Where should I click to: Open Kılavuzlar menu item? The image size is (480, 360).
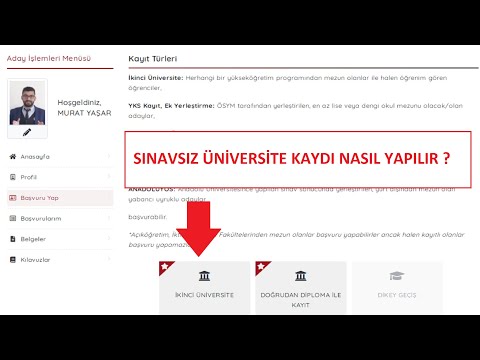click(60, 260)
